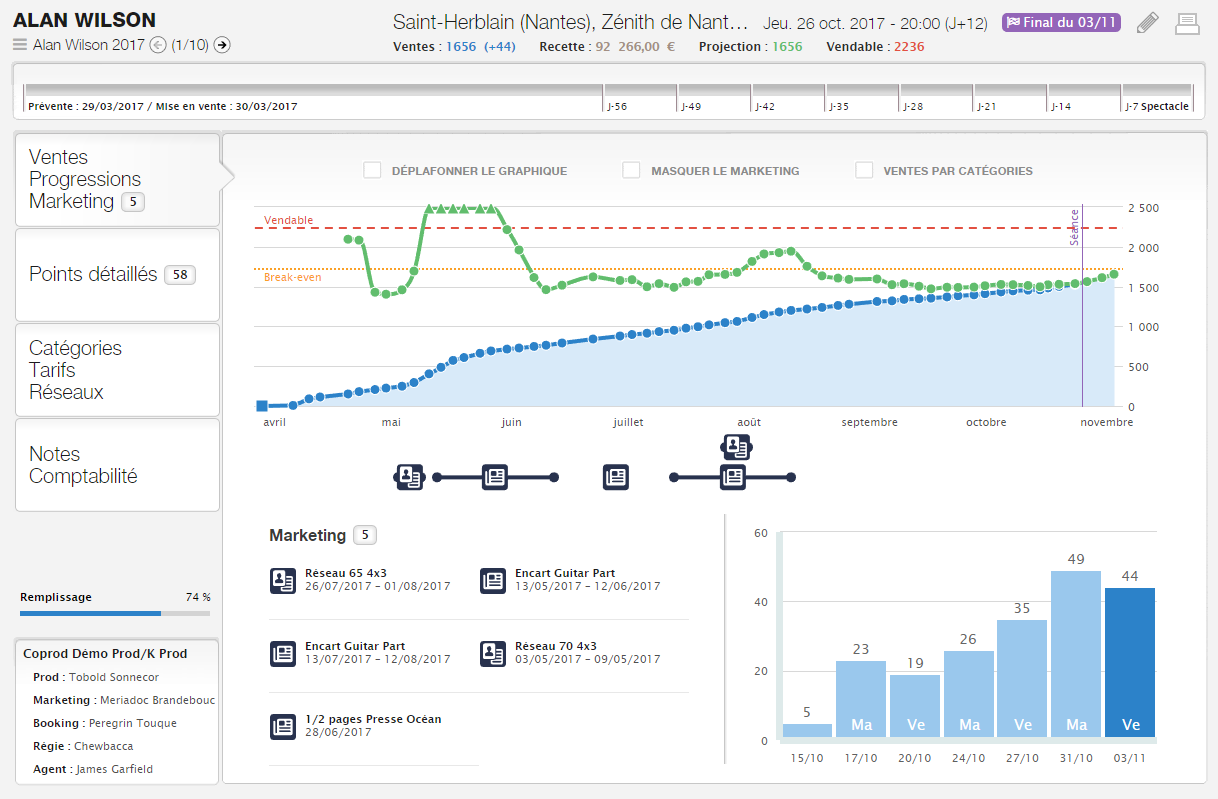
Task: Click the Encart Guitar Part 13/05 icon
Action: [x=493, y=581]
